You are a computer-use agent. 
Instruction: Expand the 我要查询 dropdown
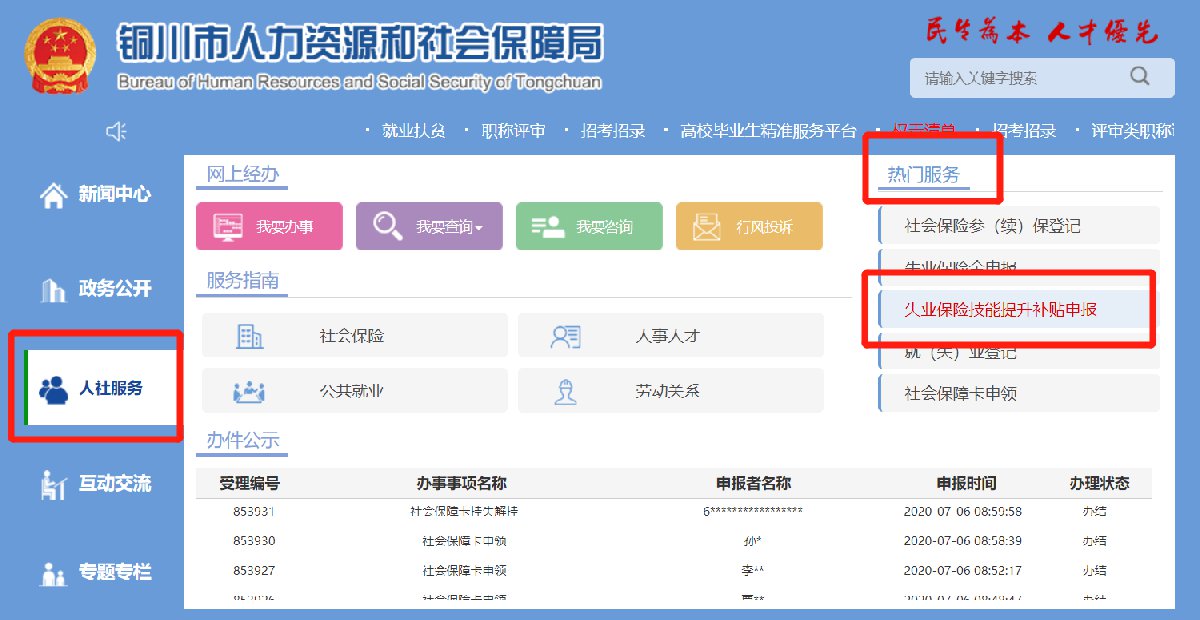[x=429, y=227]
